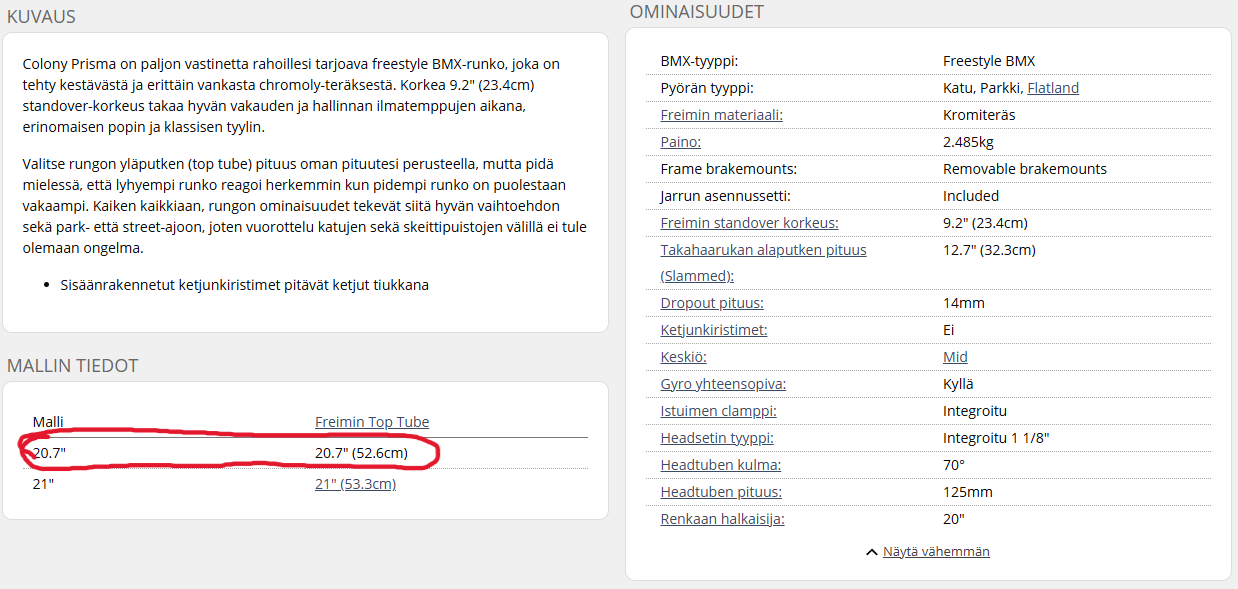Open the Mid bottom bracket link
The image size is (1238, 589).
pos(955,357)
